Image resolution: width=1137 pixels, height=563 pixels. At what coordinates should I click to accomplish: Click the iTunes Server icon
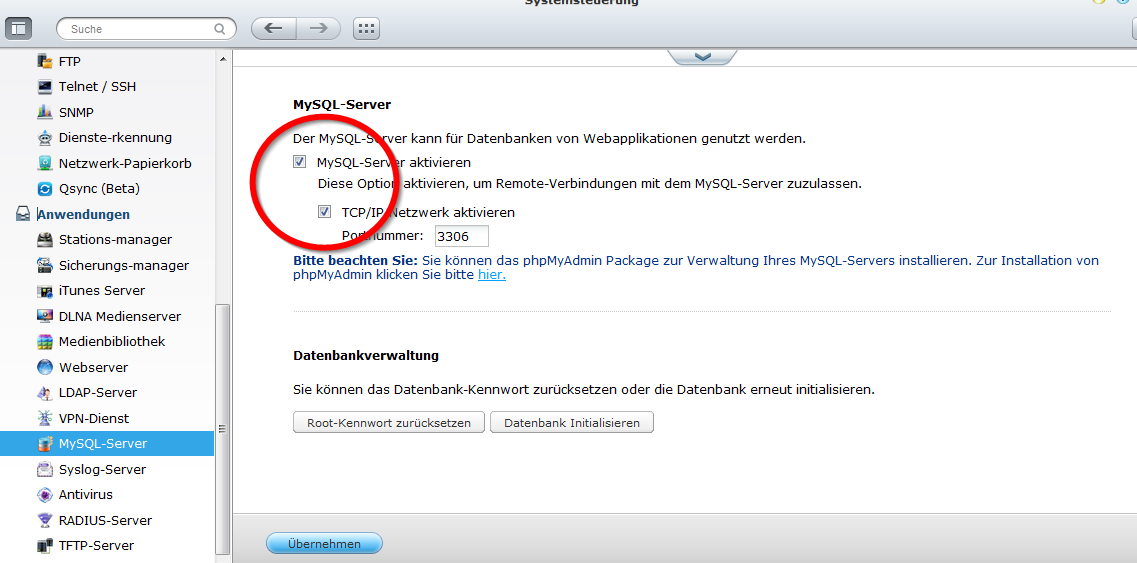[44, 291]
